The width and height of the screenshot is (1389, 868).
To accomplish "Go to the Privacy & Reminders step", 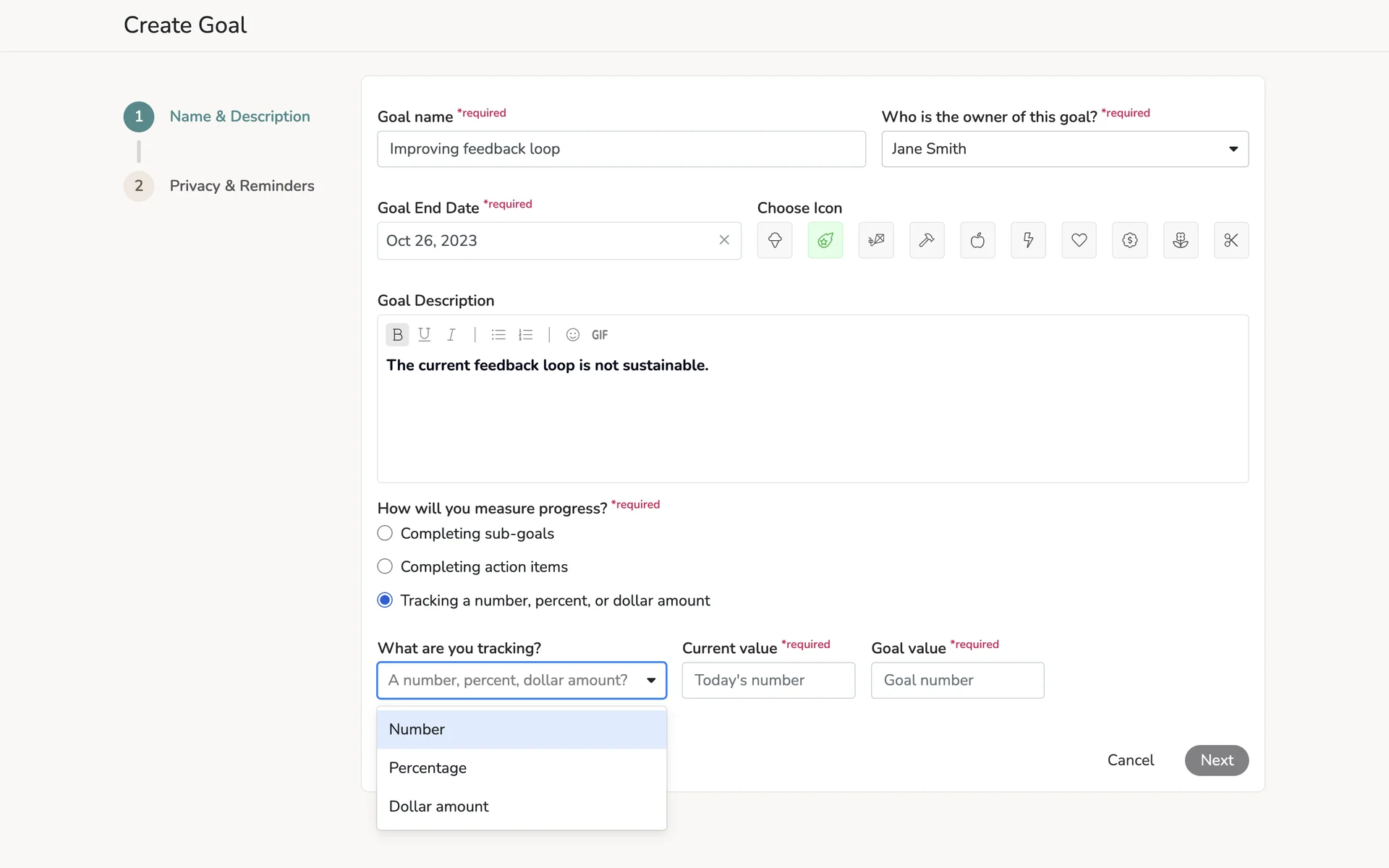I will (241, 186).
